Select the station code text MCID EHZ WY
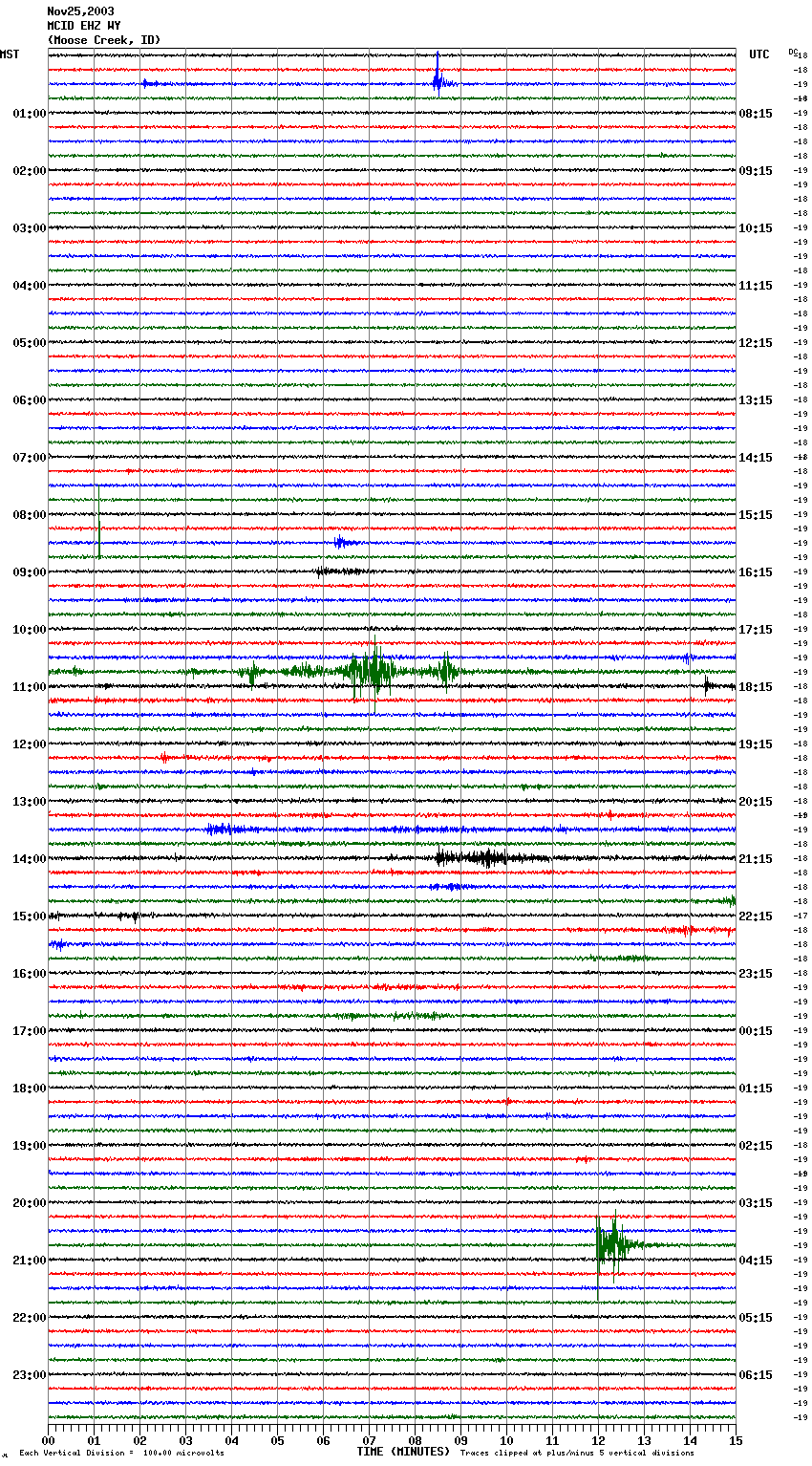This screenshot has height=1466, width=812. (84, 26)
